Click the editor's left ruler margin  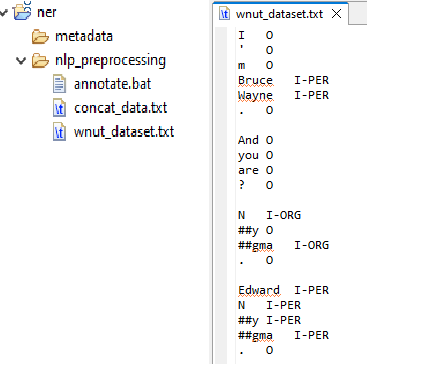click(x=221, y=195)
